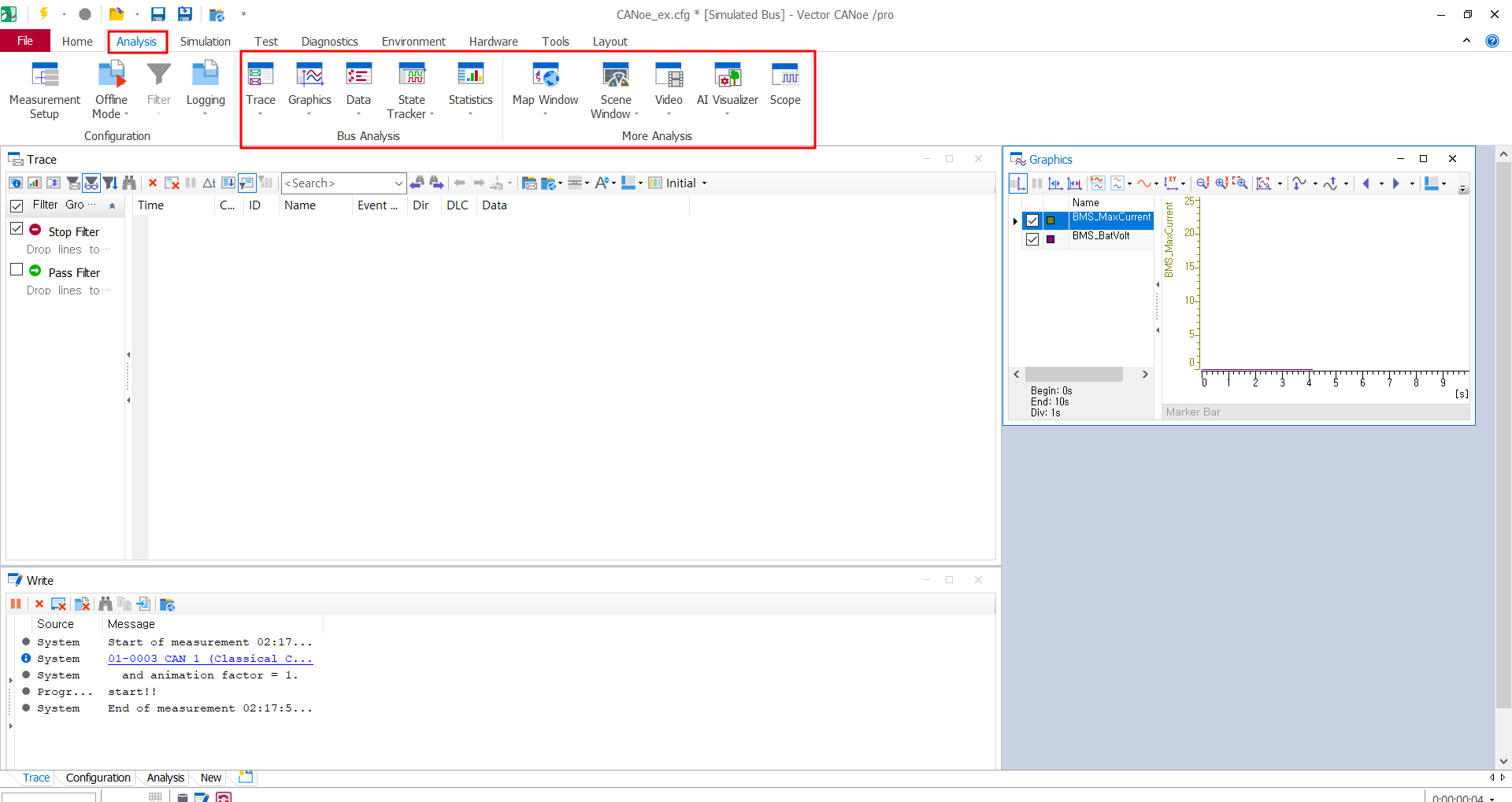Save the configuration with the floppy icon
The height and width of the screenshot is (802, 1512).
pyautogui.click(x=158, y=14)
